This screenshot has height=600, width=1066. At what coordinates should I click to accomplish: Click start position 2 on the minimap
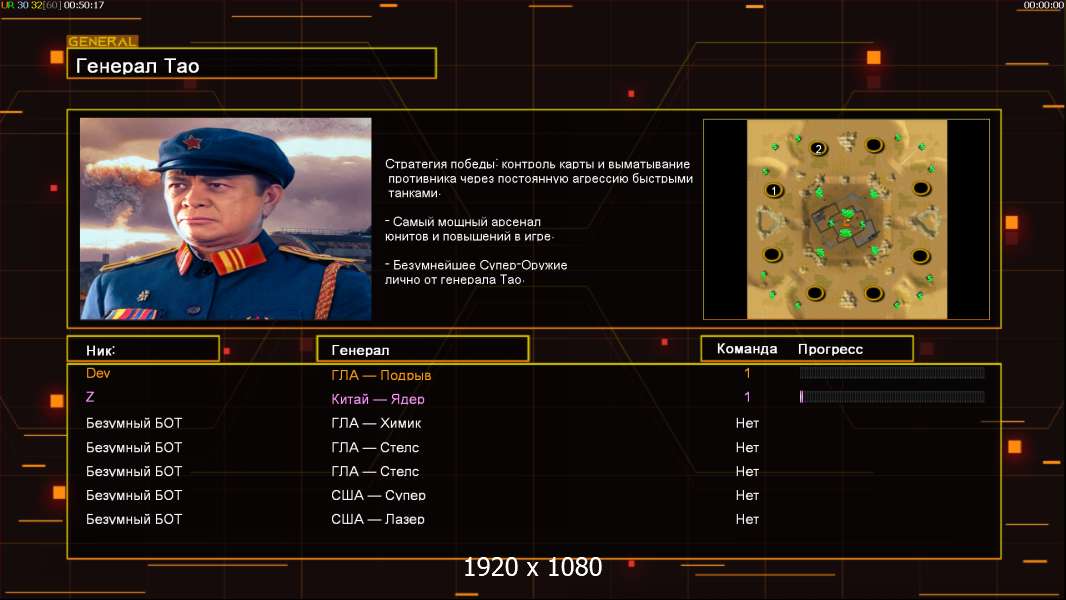(x=819, y=148)
